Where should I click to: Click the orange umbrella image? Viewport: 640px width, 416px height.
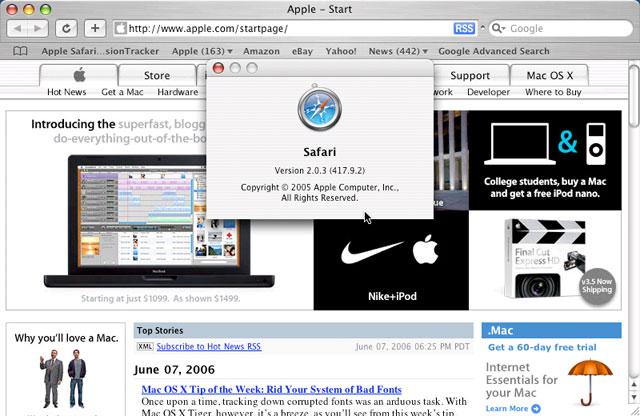[x=590, y=381]
